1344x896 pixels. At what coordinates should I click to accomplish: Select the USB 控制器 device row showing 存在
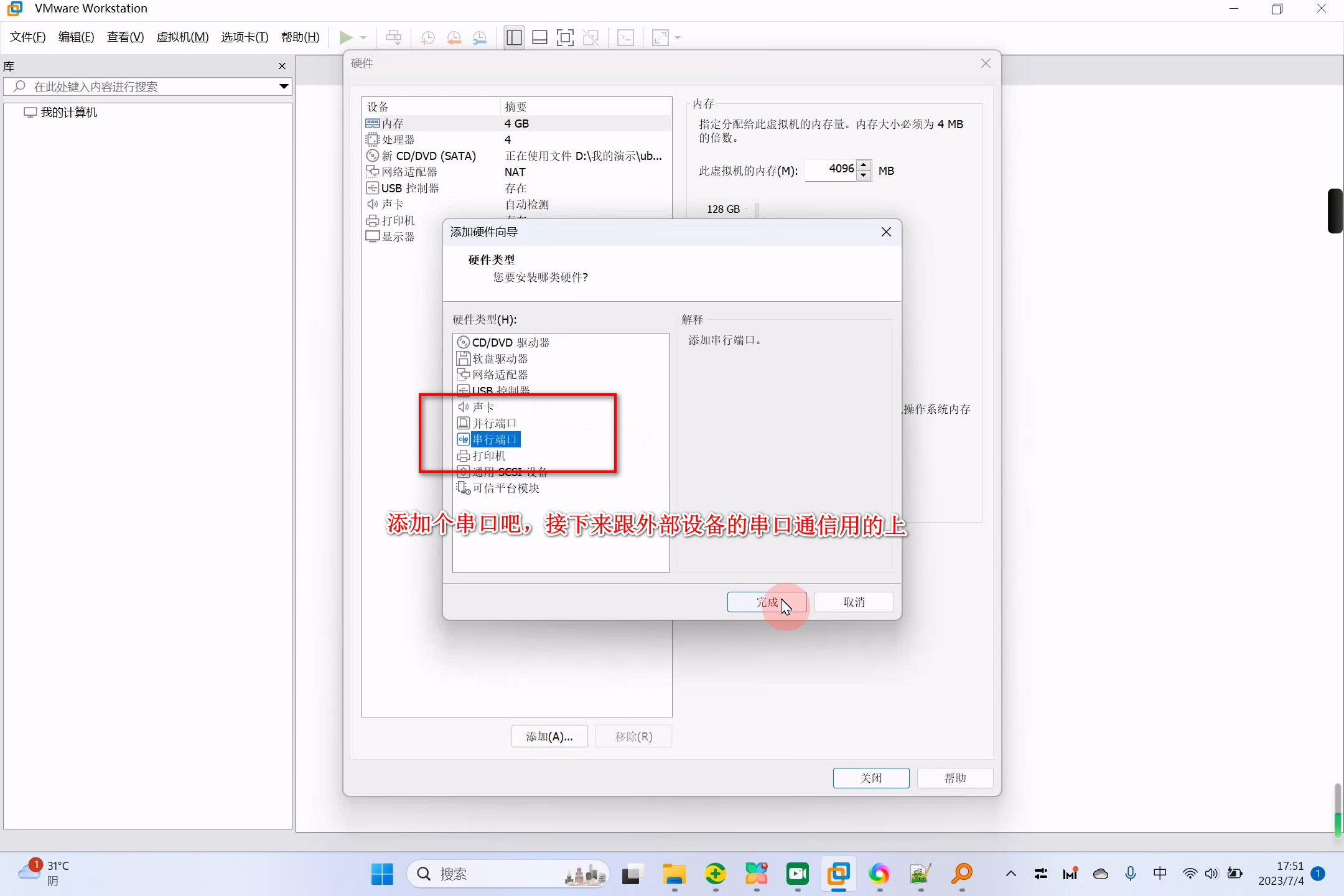(x=516, y=188)
